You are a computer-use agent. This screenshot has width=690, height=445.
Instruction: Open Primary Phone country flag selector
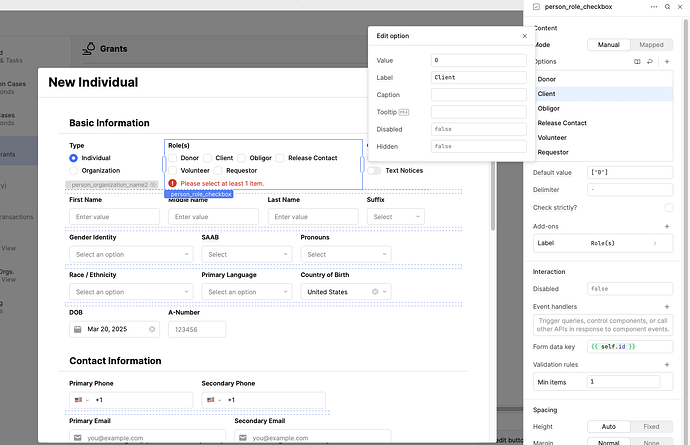[81, 400]
